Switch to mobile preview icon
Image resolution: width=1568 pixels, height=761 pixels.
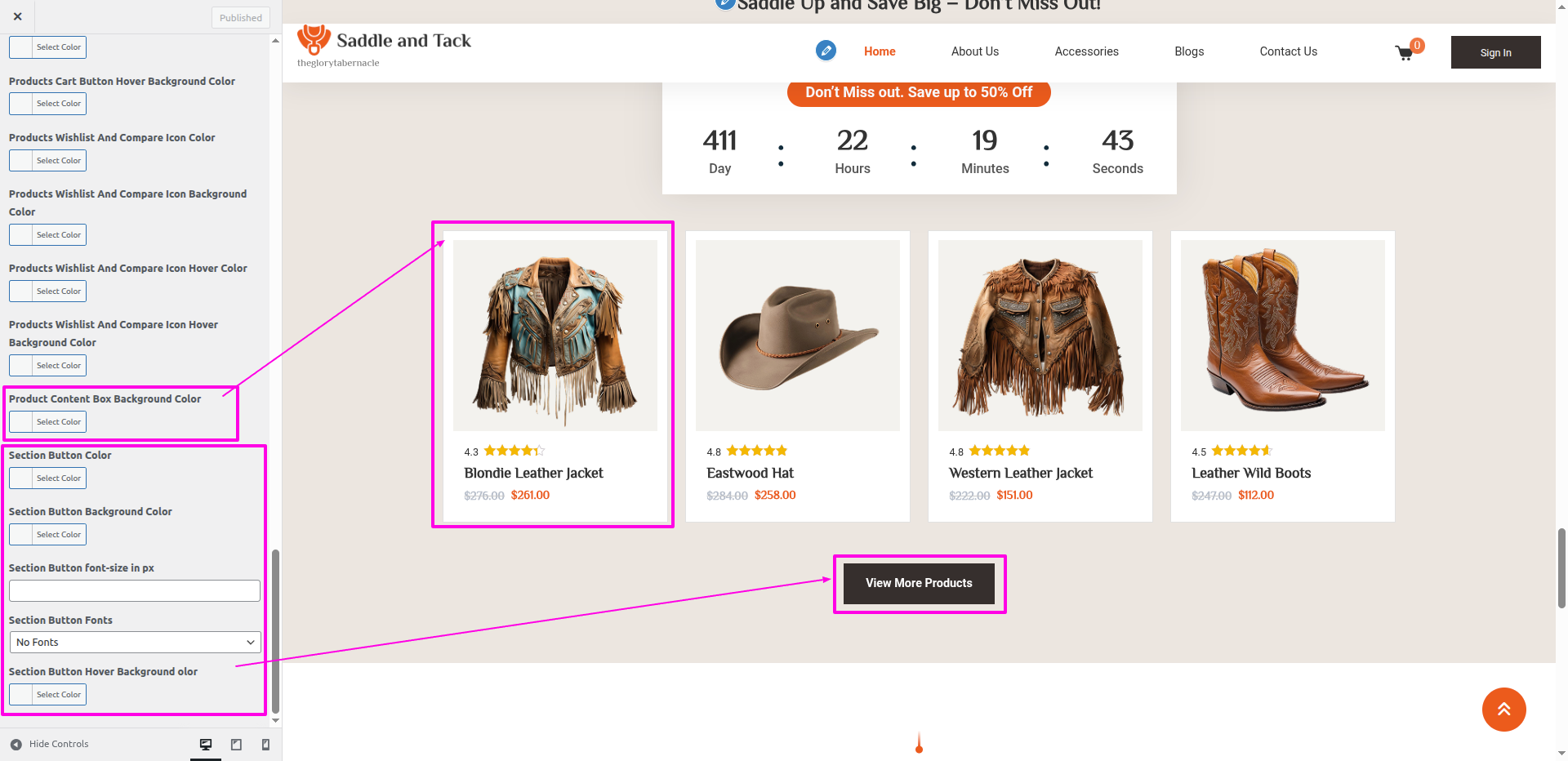[x=265, y=745]
